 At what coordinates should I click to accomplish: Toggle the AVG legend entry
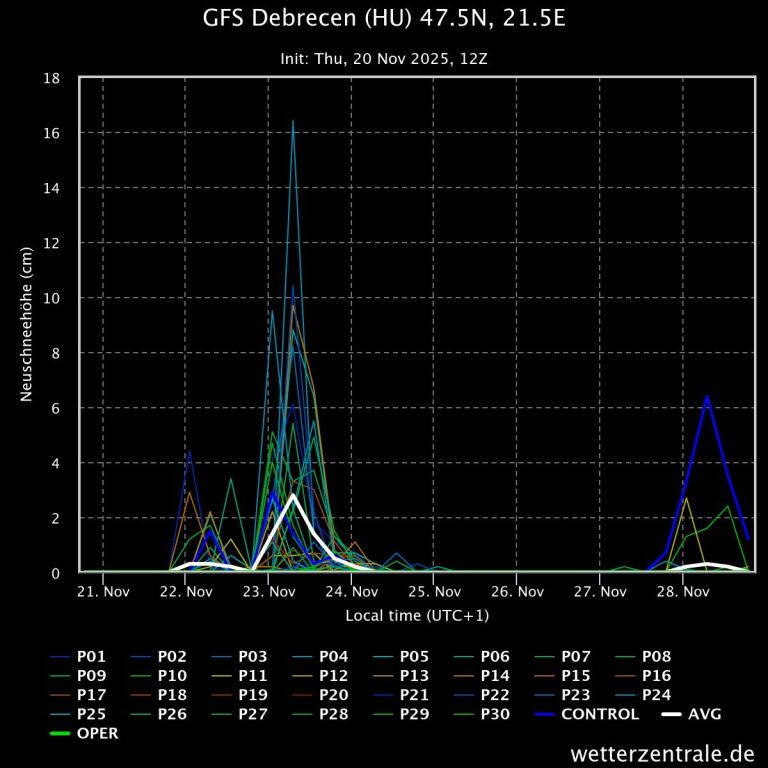(x=705, y=714)
